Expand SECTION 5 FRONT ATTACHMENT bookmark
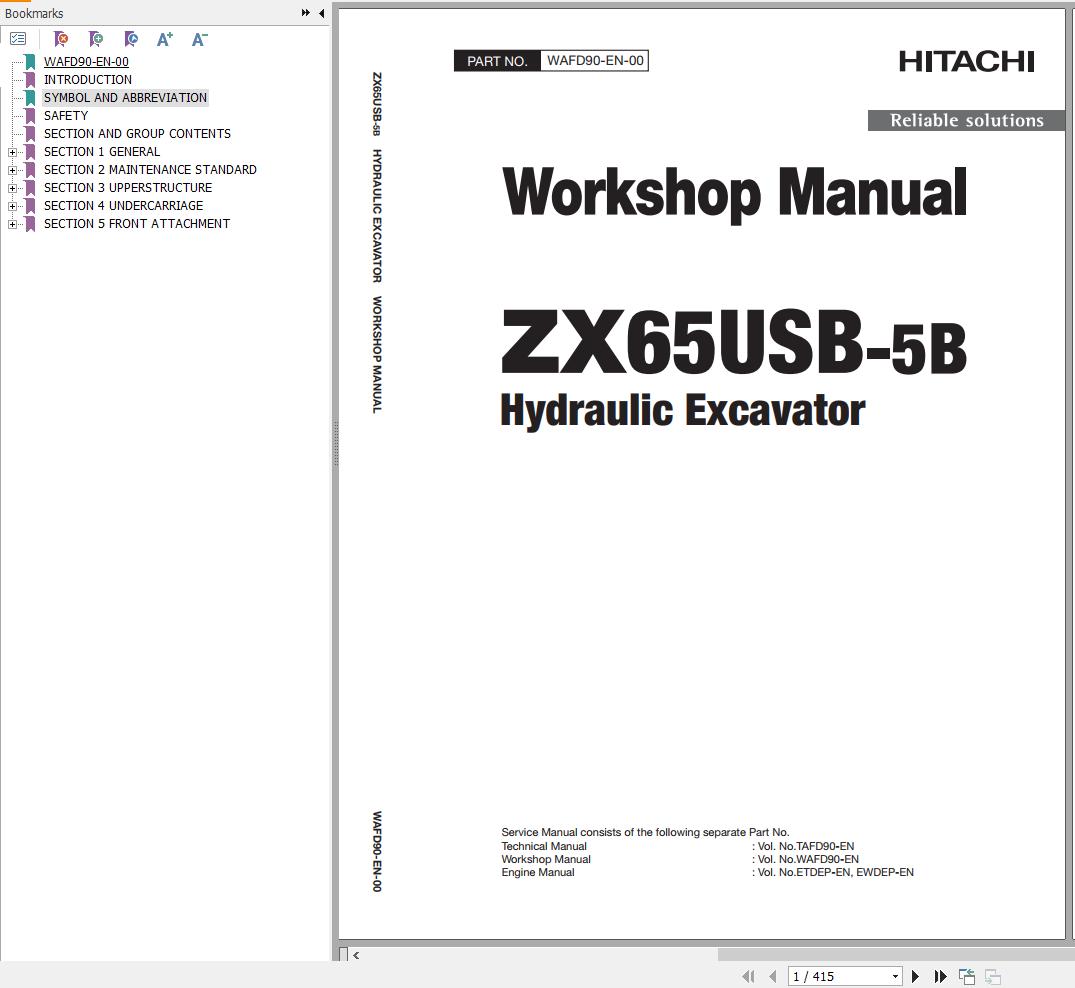The image size is (1075, 988). pyautogui.click(x=12, y=224)
